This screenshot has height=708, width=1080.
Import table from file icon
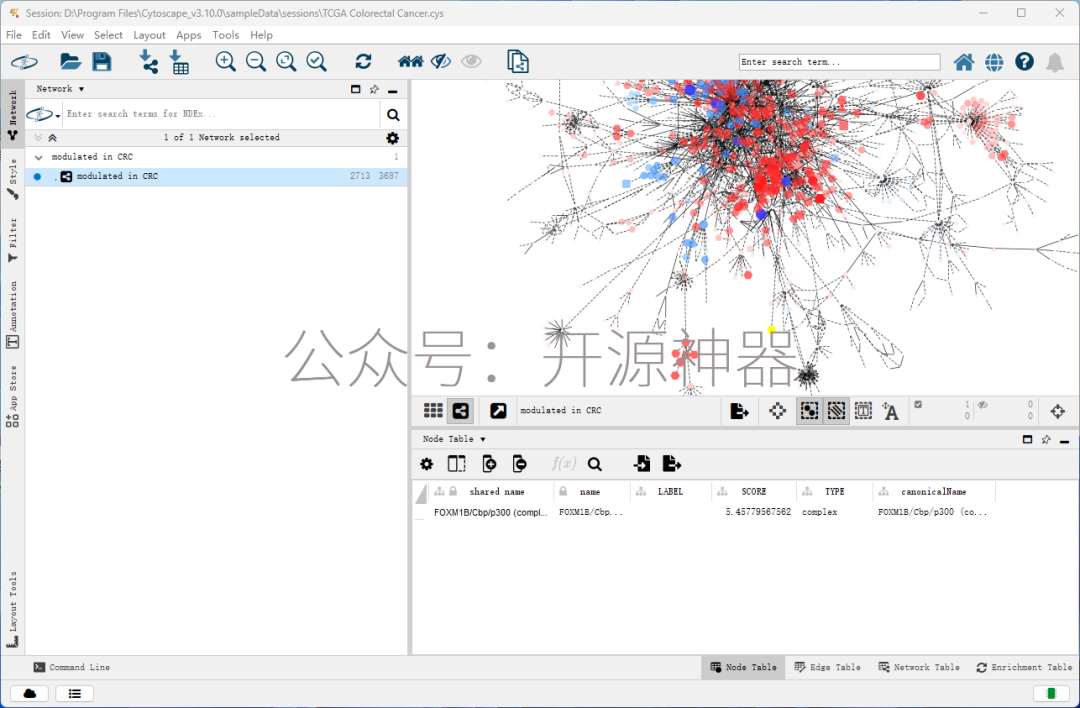tap(179, 62)
